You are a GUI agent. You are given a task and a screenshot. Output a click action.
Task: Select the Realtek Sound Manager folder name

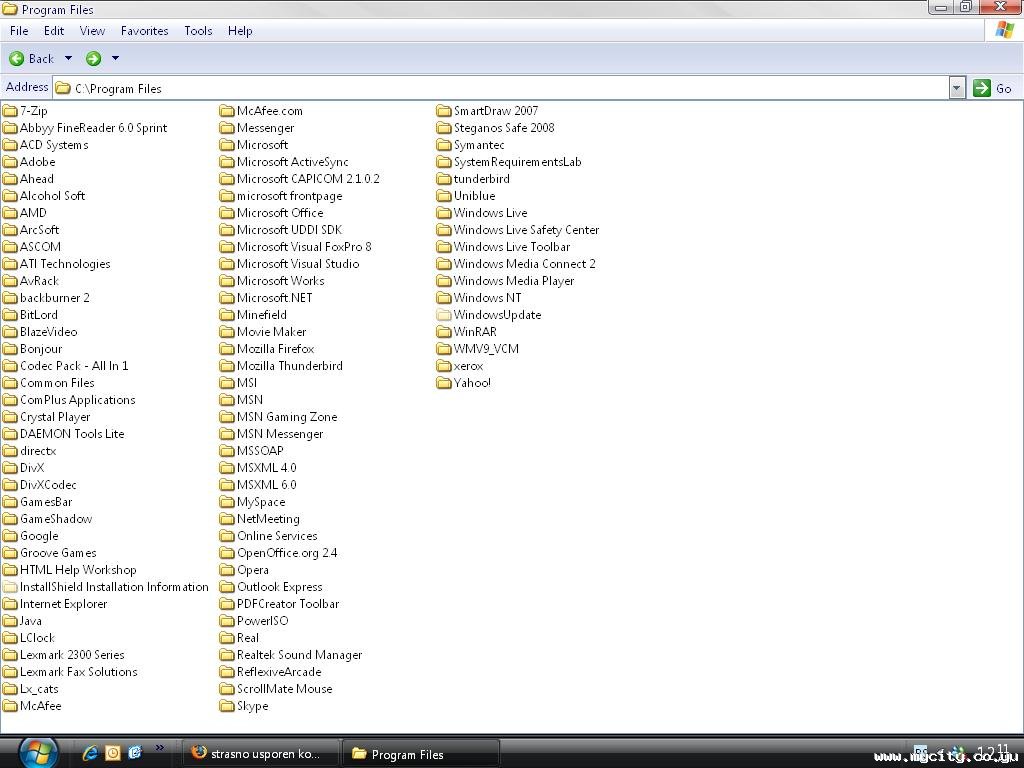pos(299,654)
